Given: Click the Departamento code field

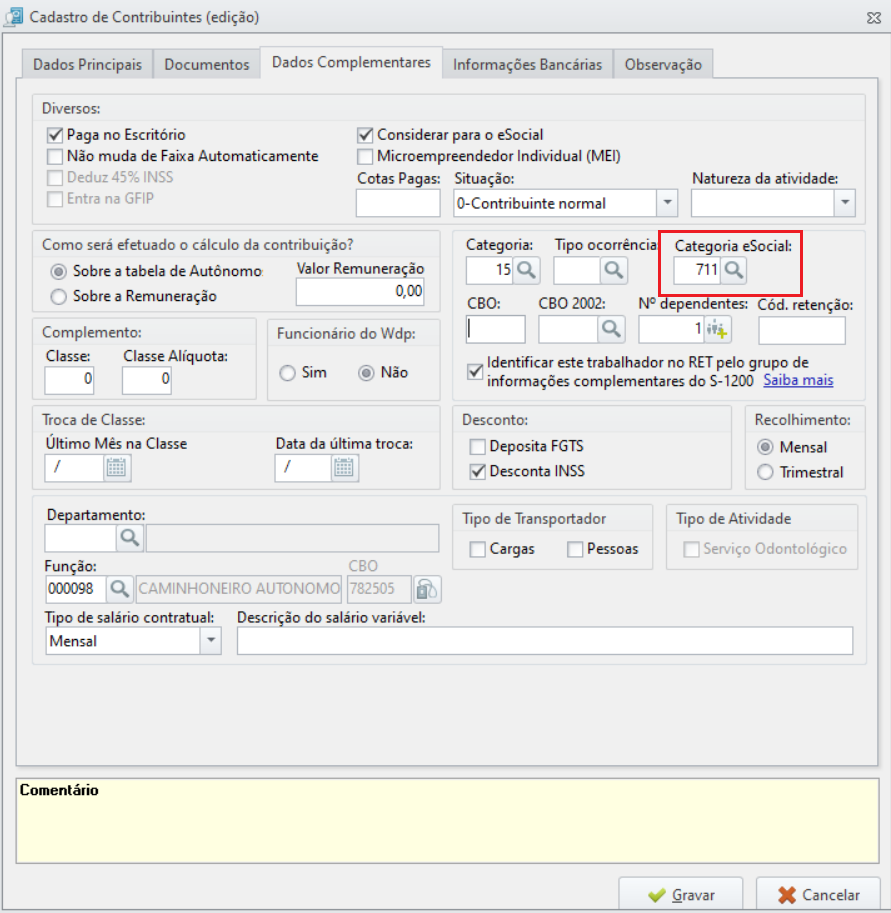Looking at the screenshot, I should point(80,539).
